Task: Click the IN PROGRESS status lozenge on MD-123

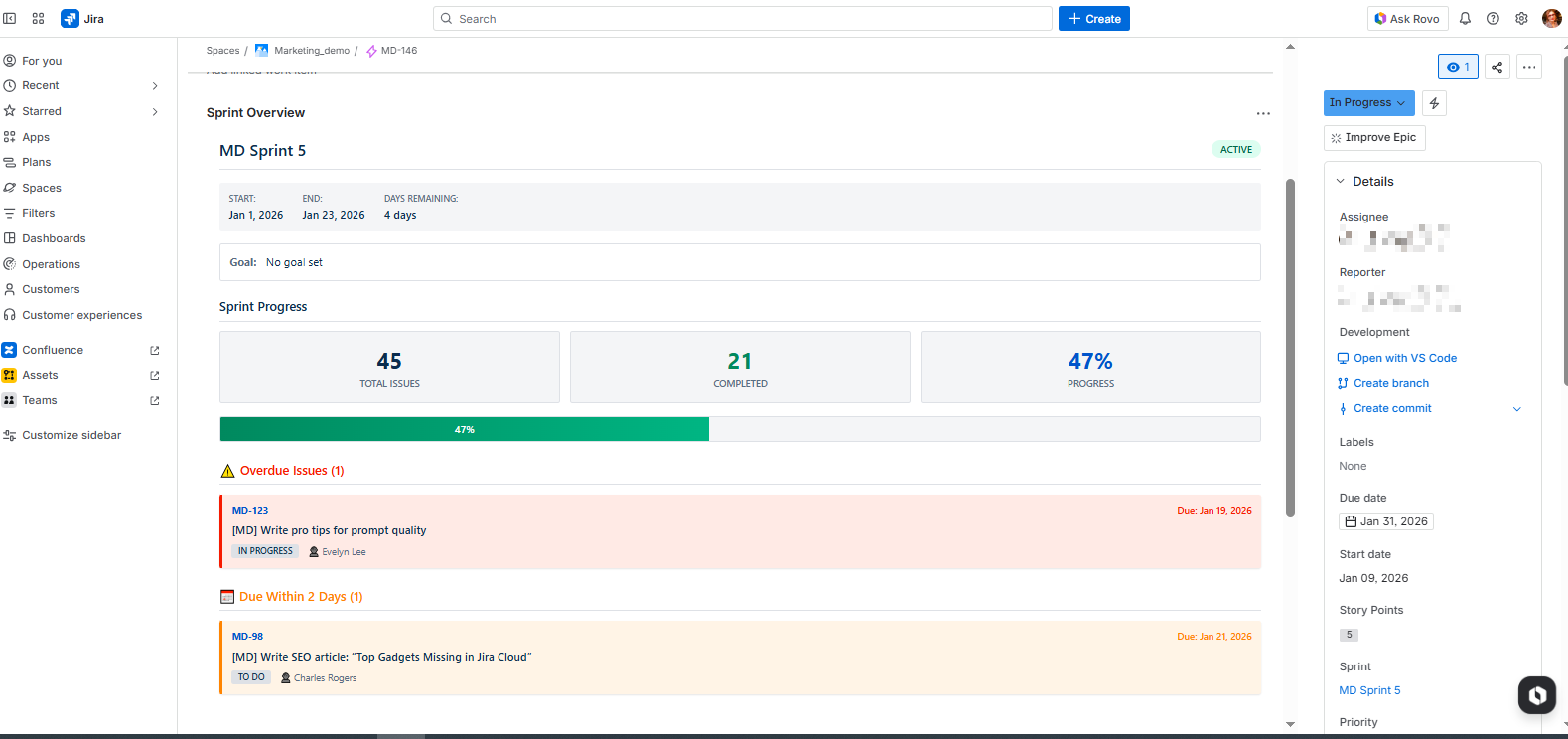Action: [x=265, y=551]
